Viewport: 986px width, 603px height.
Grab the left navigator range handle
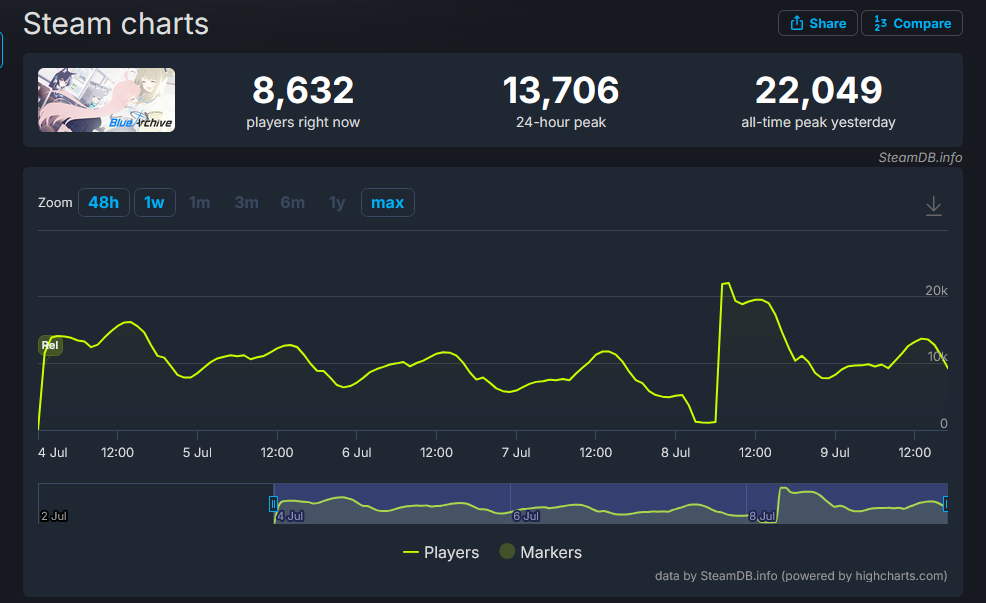click(274, 504)
